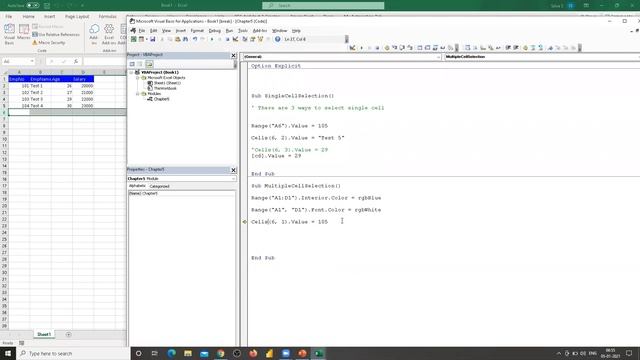Click the Salary header cell in Excel
This screenshot has height=360, width=640.
pos(83,79)
